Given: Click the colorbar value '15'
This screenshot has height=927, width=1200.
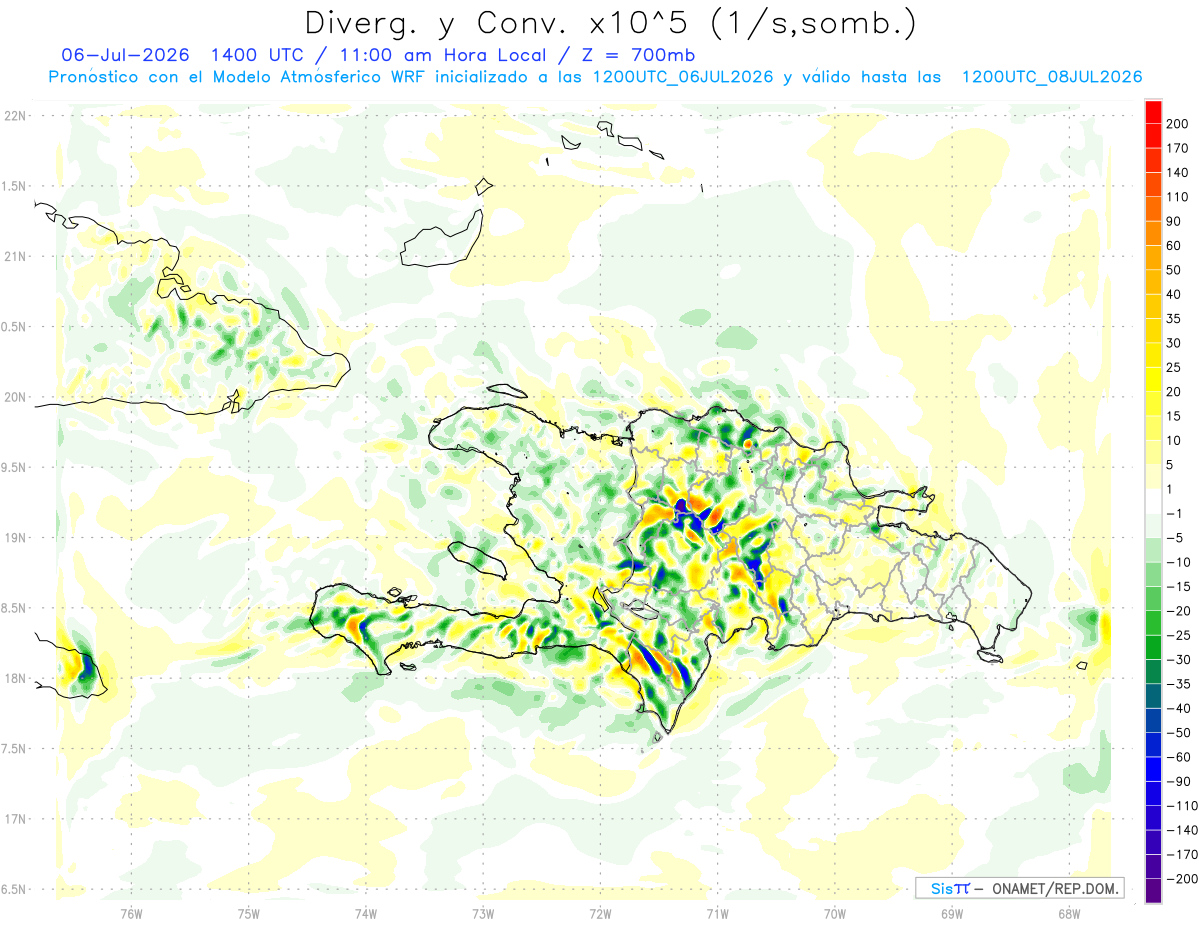Looking at the screenshot, I should 1174,416.
